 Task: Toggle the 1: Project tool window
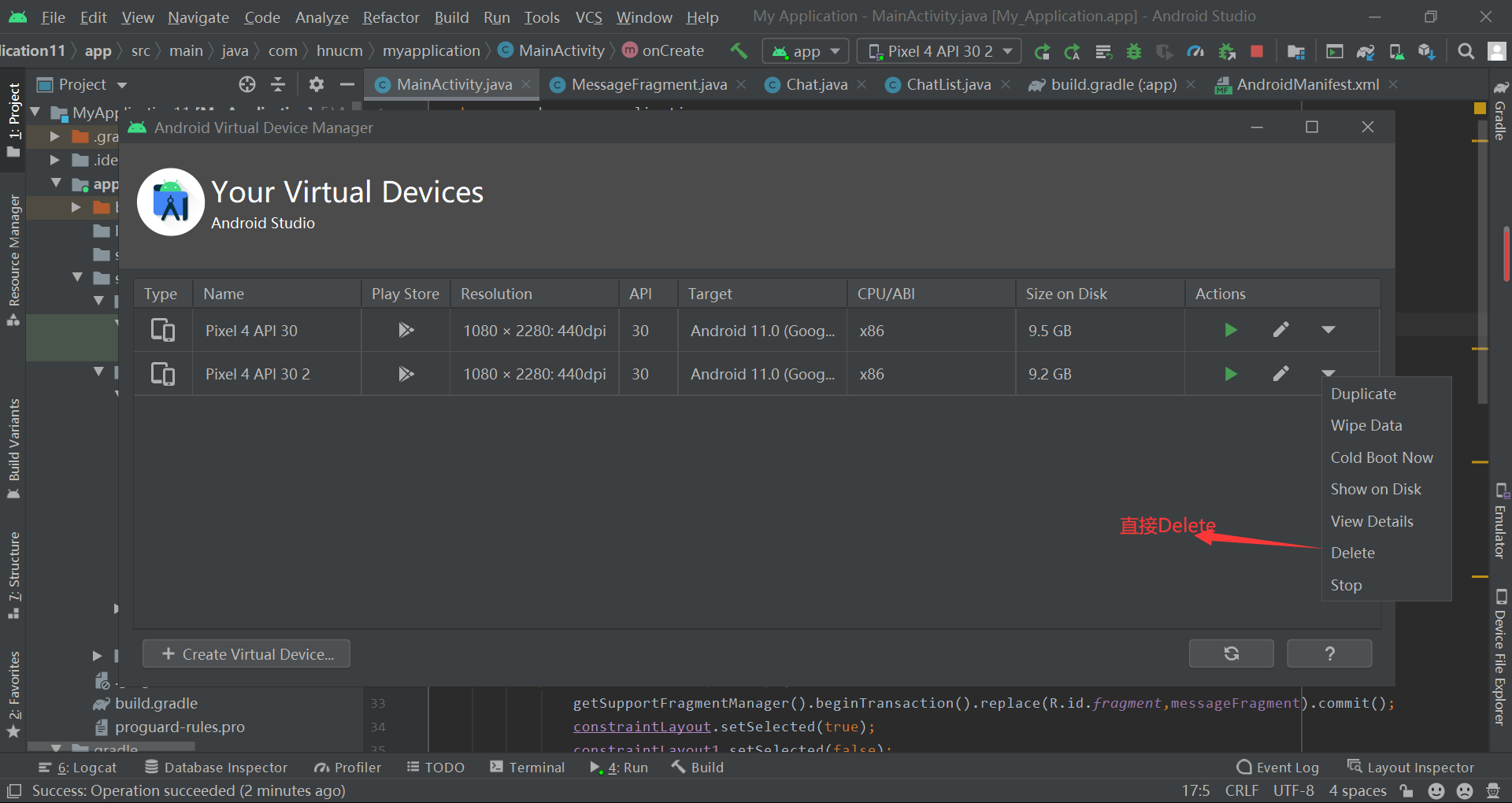(x=13, y=120)
